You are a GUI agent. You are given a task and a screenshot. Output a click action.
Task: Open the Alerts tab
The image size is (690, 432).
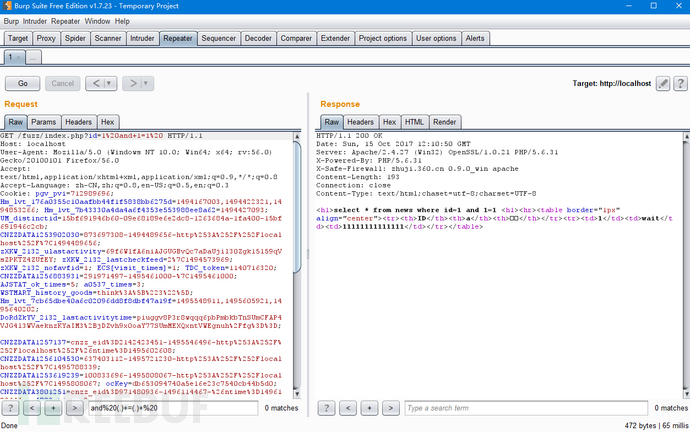click(x=475, y=38)
